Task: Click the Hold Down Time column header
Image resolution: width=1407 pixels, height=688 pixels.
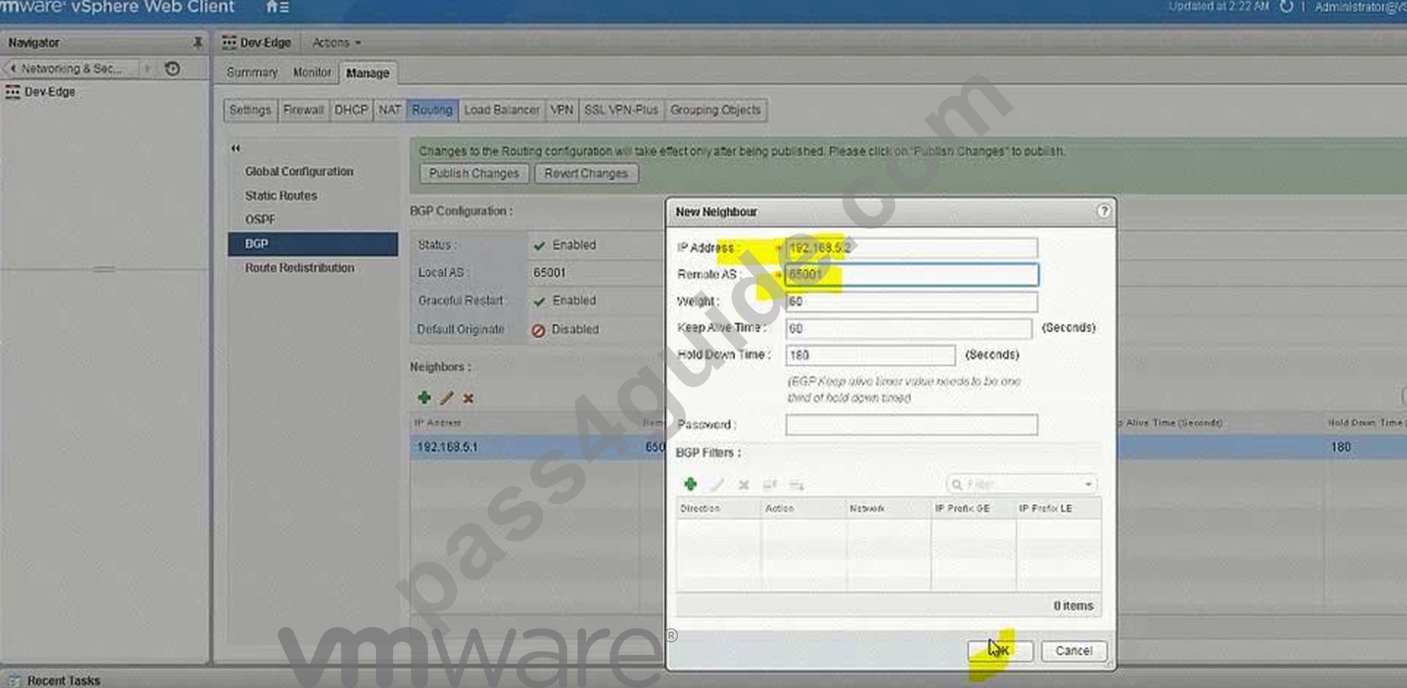Action: click(1365, 423)
